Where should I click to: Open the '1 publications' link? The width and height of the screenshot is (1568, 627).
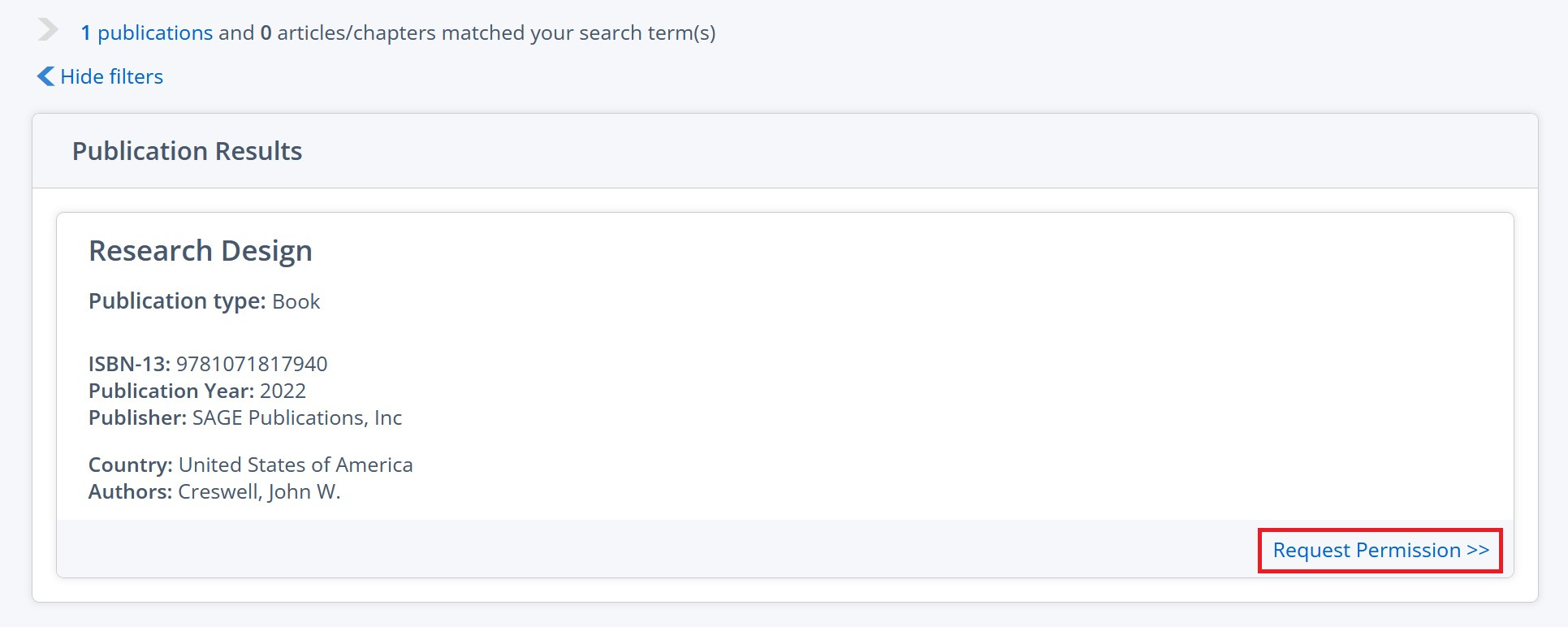[x=146, y=33]
